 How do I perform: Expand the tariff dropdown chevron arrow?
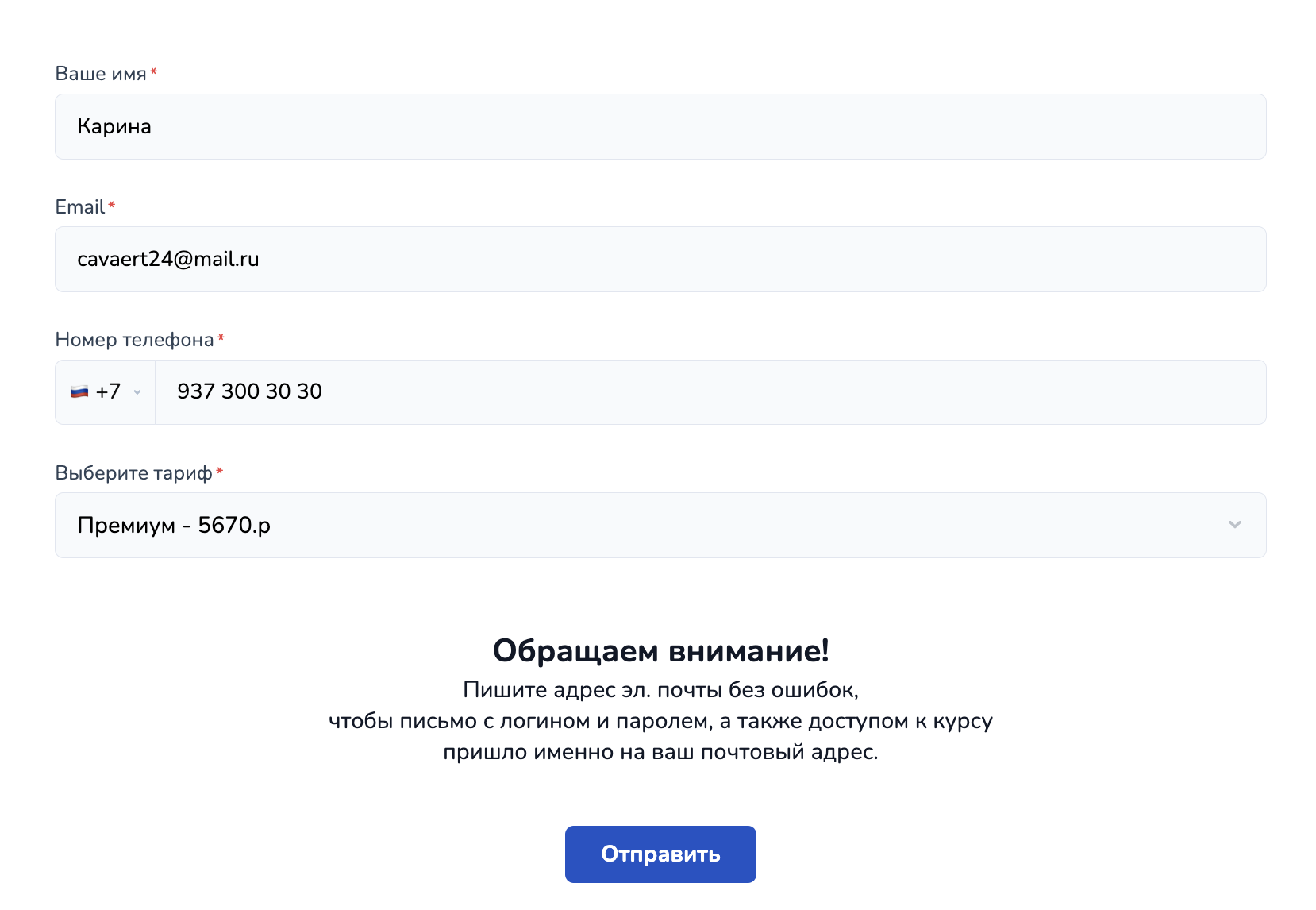(1234, 525)
